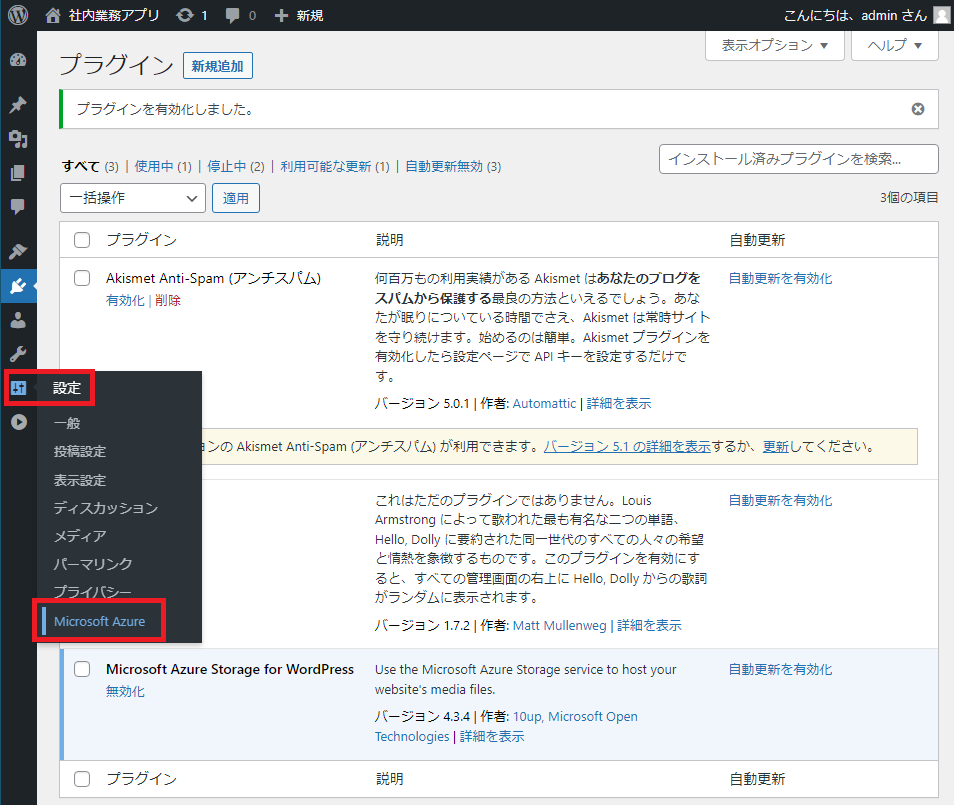View Akismet details via 詳細を表示
Viewport: 954px width, 805px height.
tap(619, 403)
